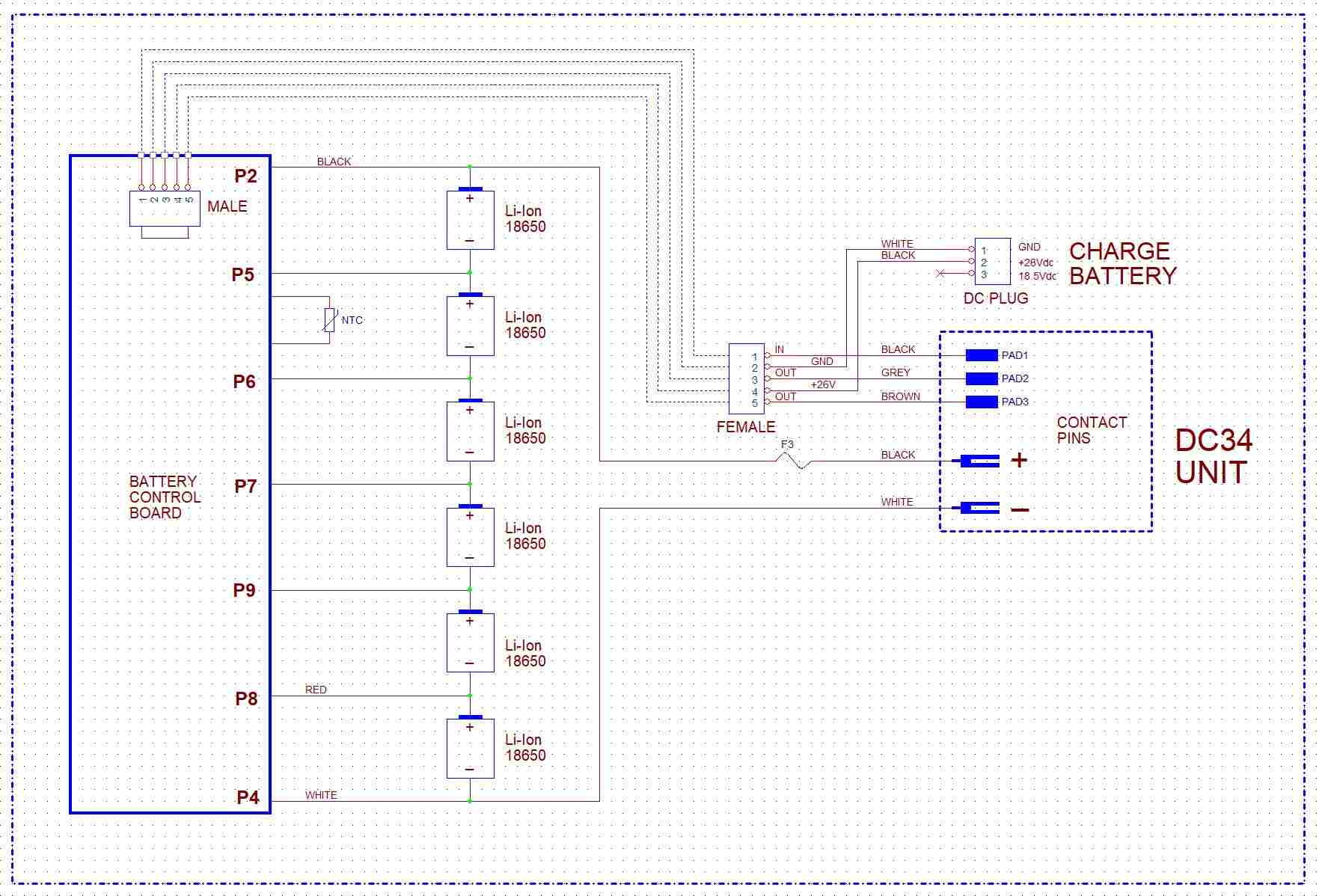Image resolution: width=1322 pixels, height=896 pixels.
Task: Select the blue PAD1 contact
Action: coord(982,355)
